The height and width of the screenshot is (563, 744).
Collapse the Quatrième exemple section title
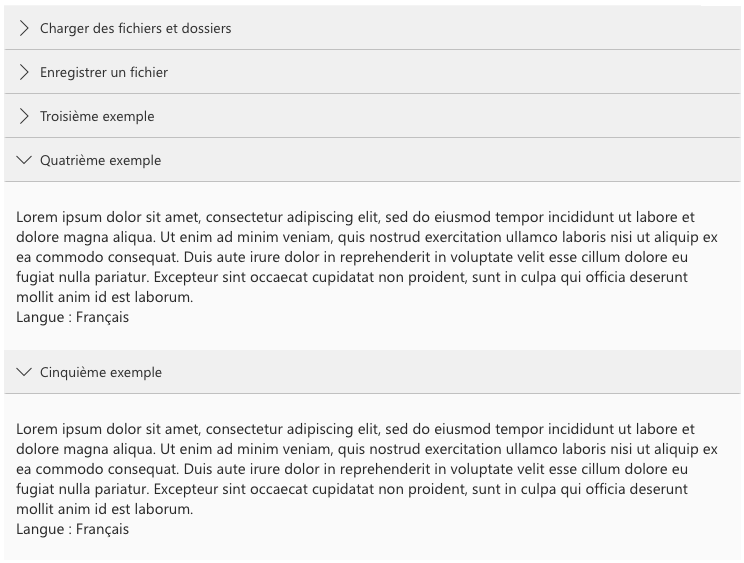click(x=100, y=160)
